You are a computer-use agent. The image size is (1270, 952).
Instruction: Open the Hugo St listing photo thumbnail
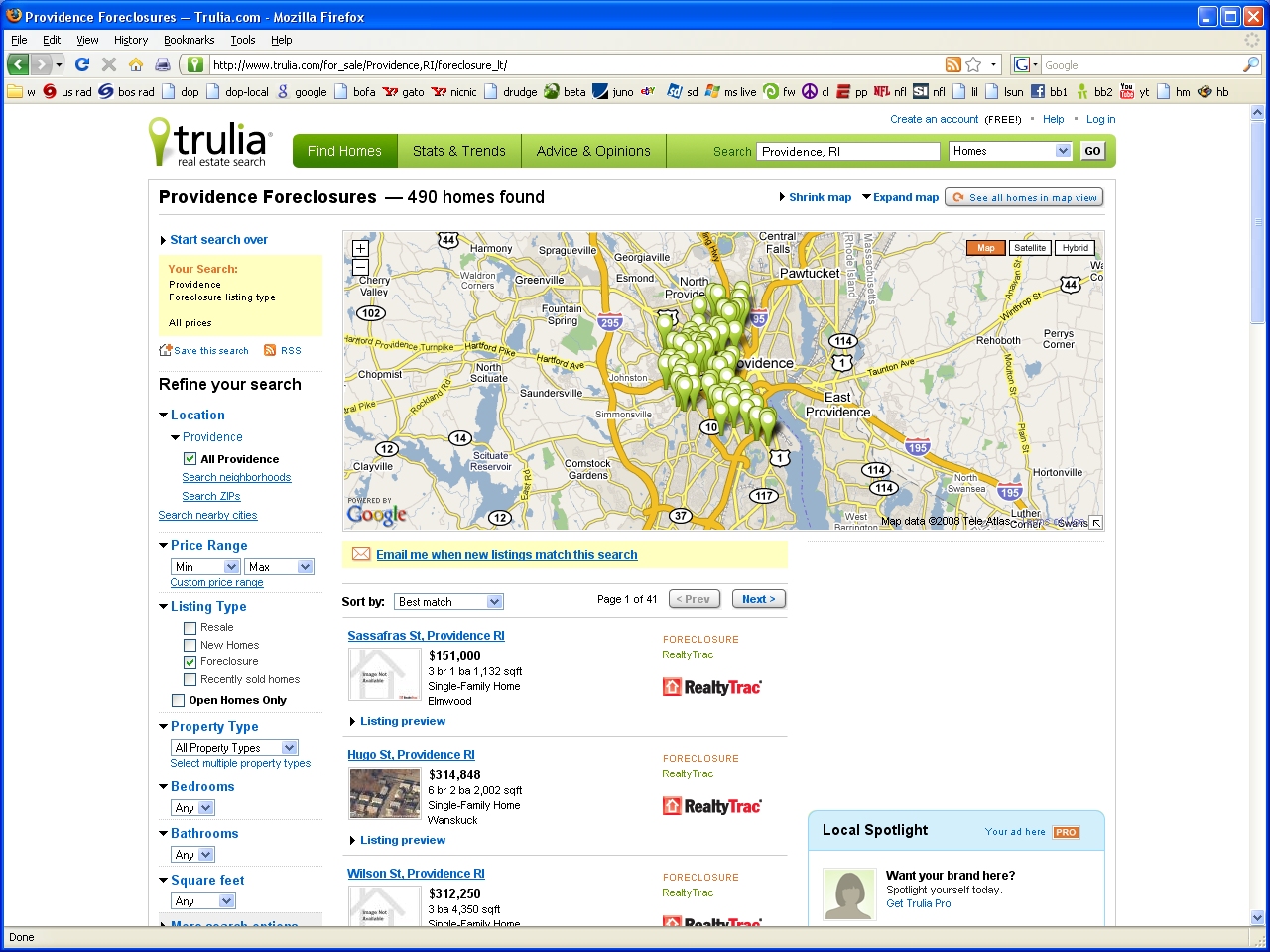[x=384, y=793]
